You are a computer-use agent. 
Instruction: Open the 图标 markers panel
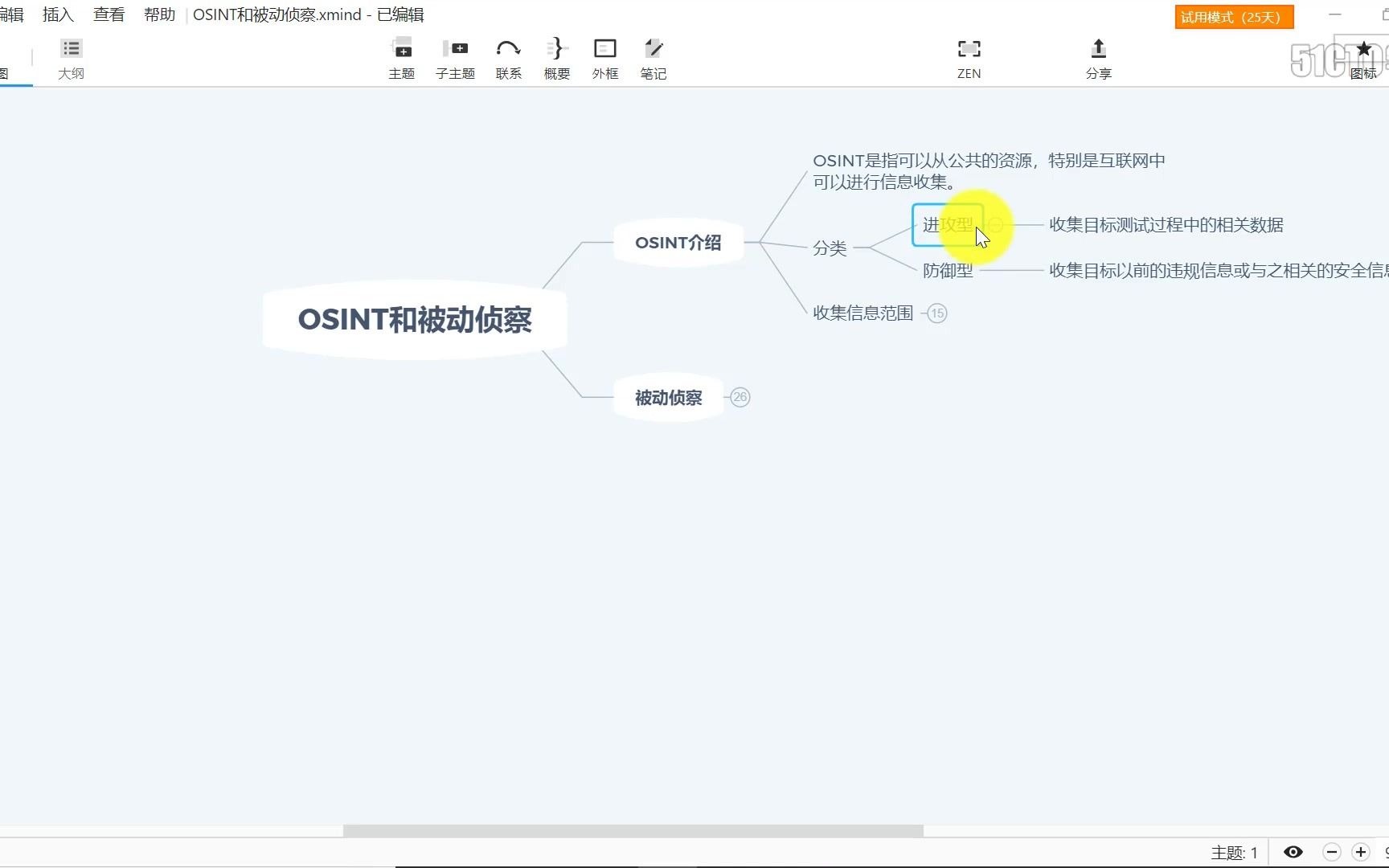[x=1363, y=59]
